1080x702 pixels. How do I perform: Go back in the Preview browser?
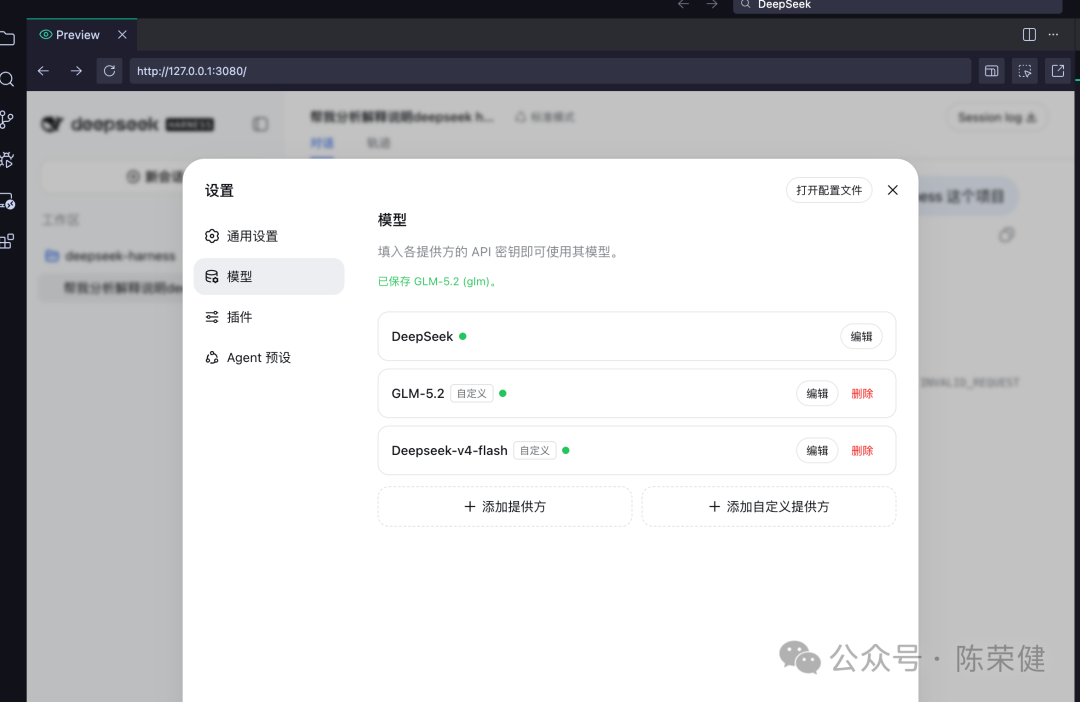point(43,71)
